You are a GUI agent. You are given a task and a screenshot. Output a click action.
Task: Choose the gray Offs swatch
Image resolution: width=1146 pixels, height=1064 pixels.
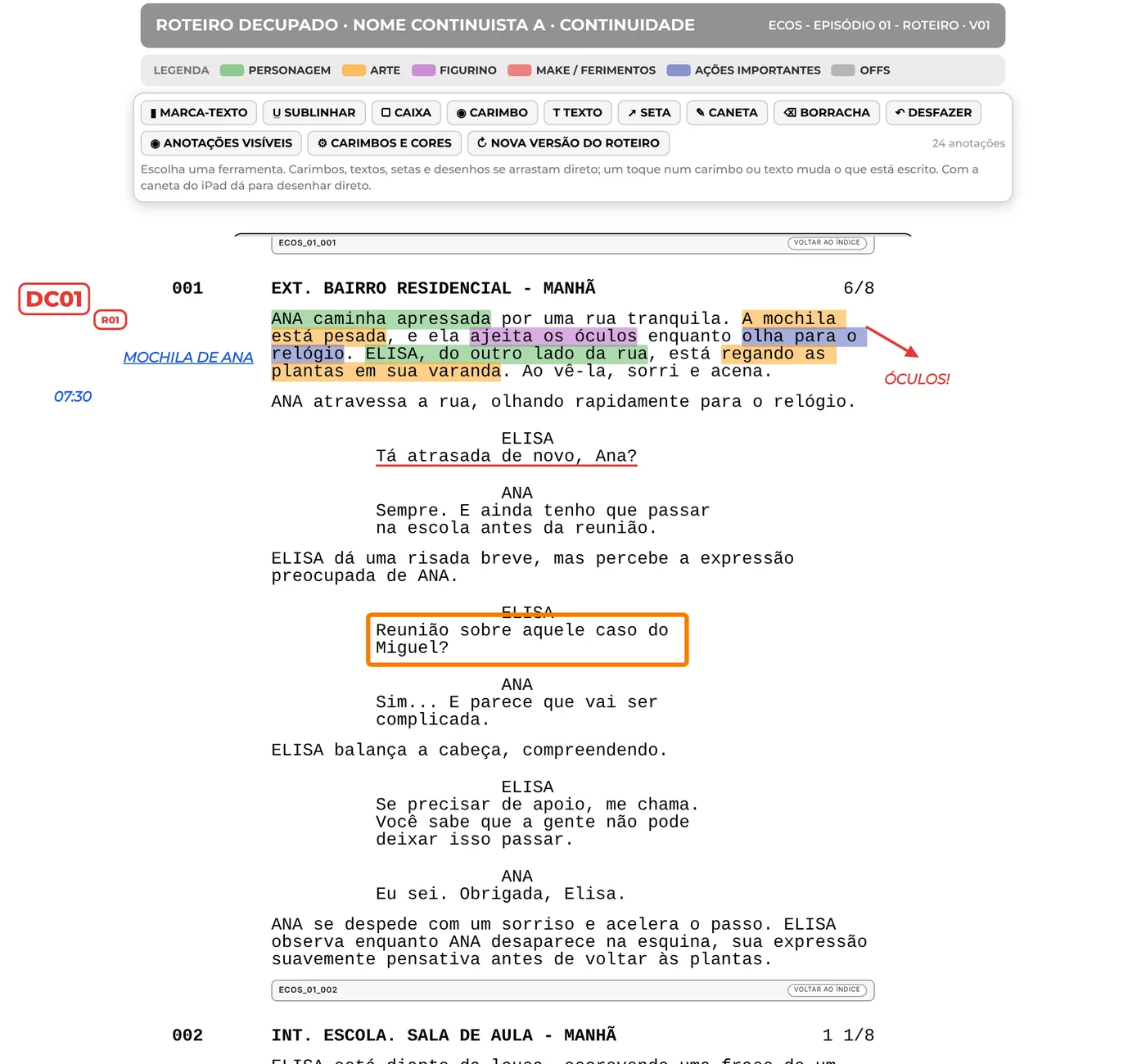pos(843,70)
